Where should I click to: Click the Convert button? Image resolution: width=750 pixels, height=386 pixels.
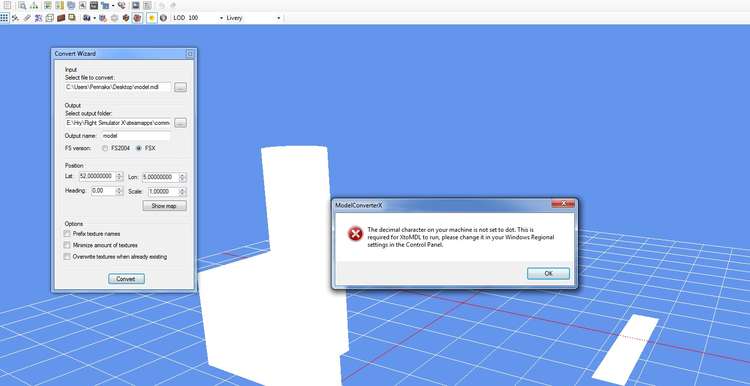click(x=126, y=279)
